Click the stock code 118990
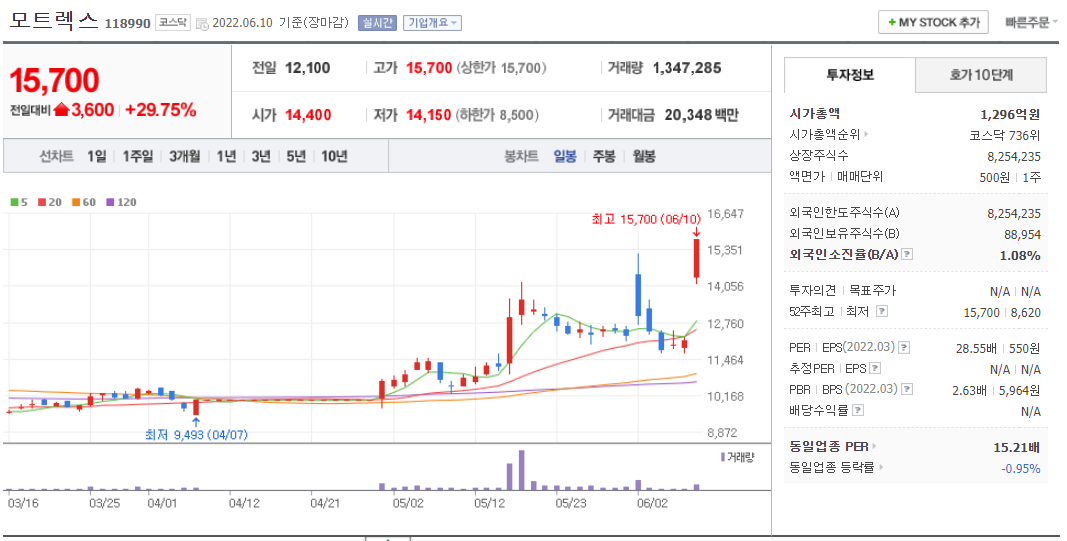 [127, 24]
